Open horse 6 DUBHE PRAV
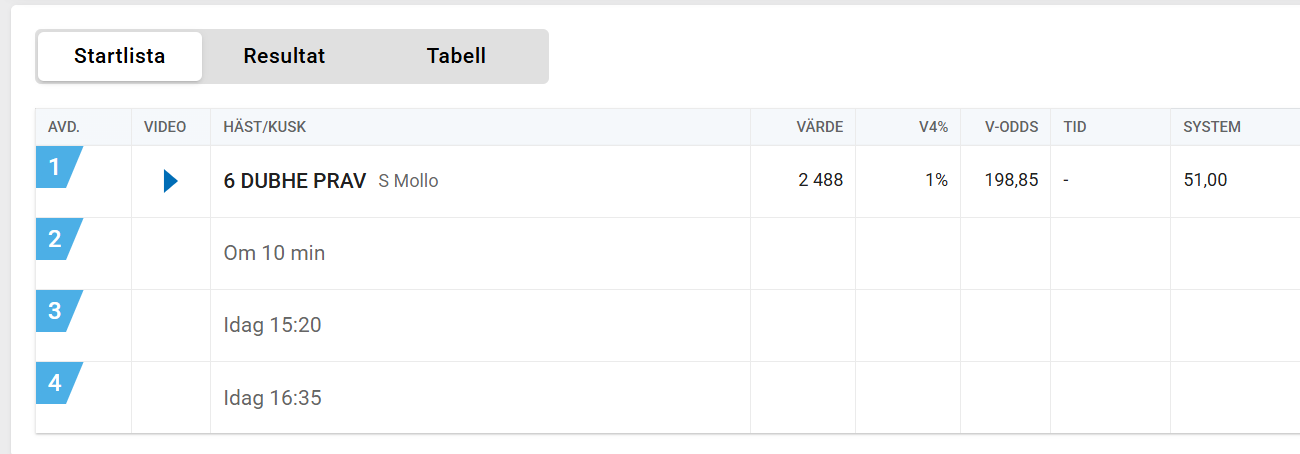1300x454 pixels. click(295, 181)
